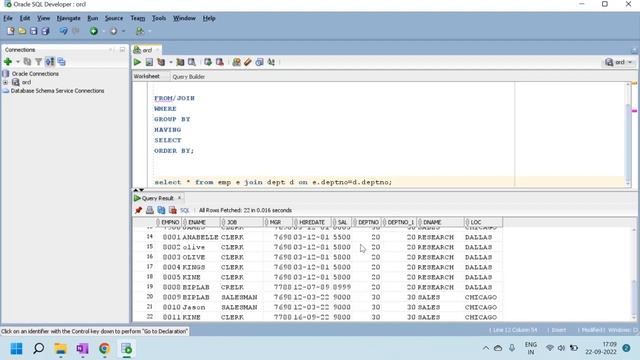This screenshot has width=640, height=360.
Task: Select the Worksheet tab
Action: point(147,76)
